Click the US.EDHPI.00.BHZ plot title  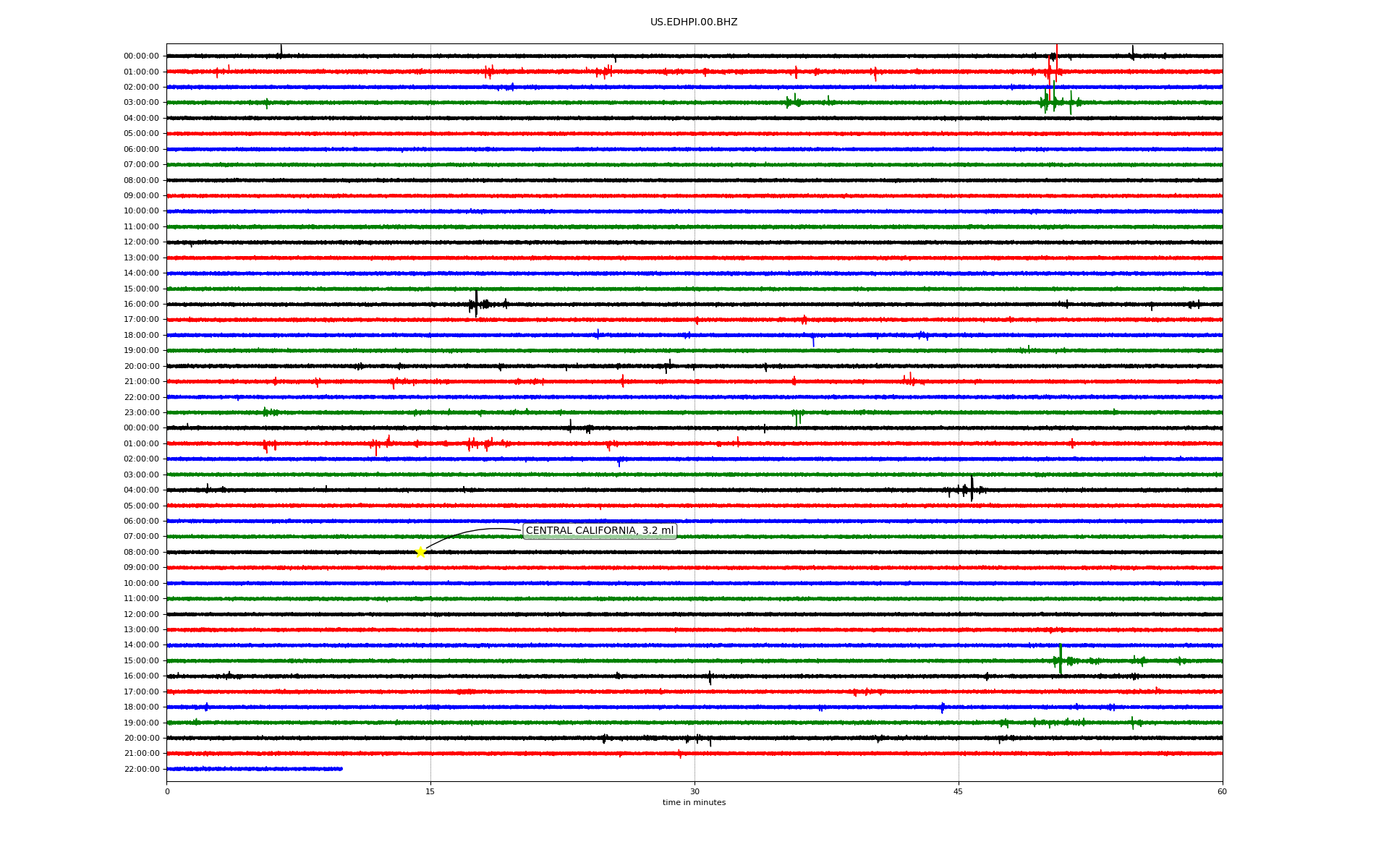[693, 22]
